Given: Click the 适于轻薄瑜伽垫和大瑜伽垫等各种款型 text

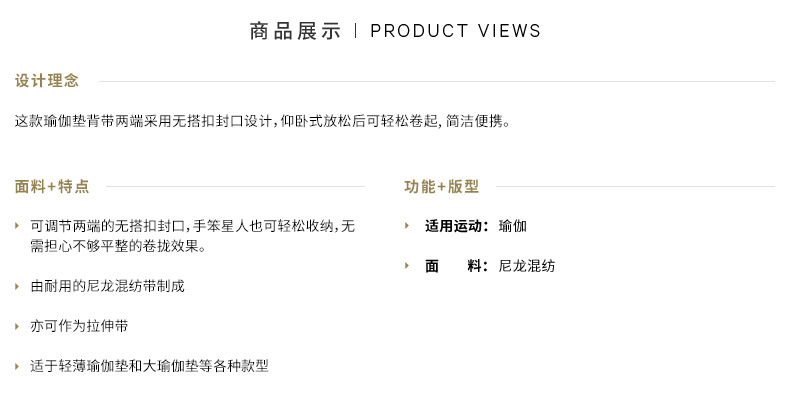Looking at the screenshot, I should pos(150,366).
